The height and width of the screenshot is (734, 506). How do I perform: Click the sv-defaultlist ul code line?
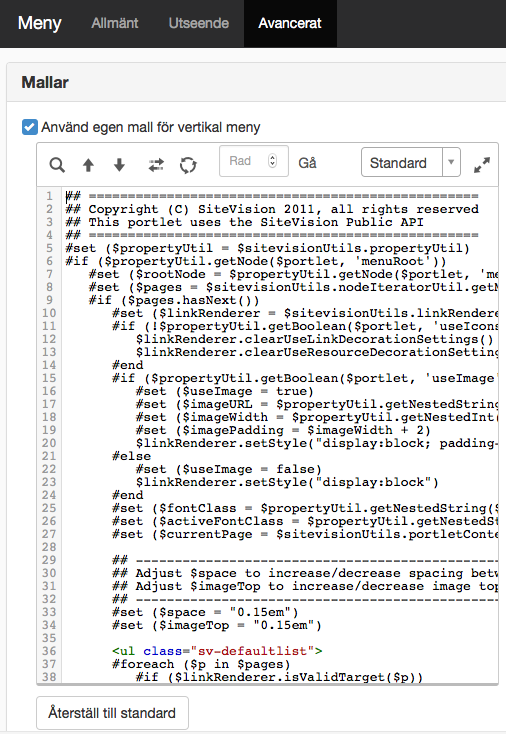pyautogui.click(x=217, y=651)
